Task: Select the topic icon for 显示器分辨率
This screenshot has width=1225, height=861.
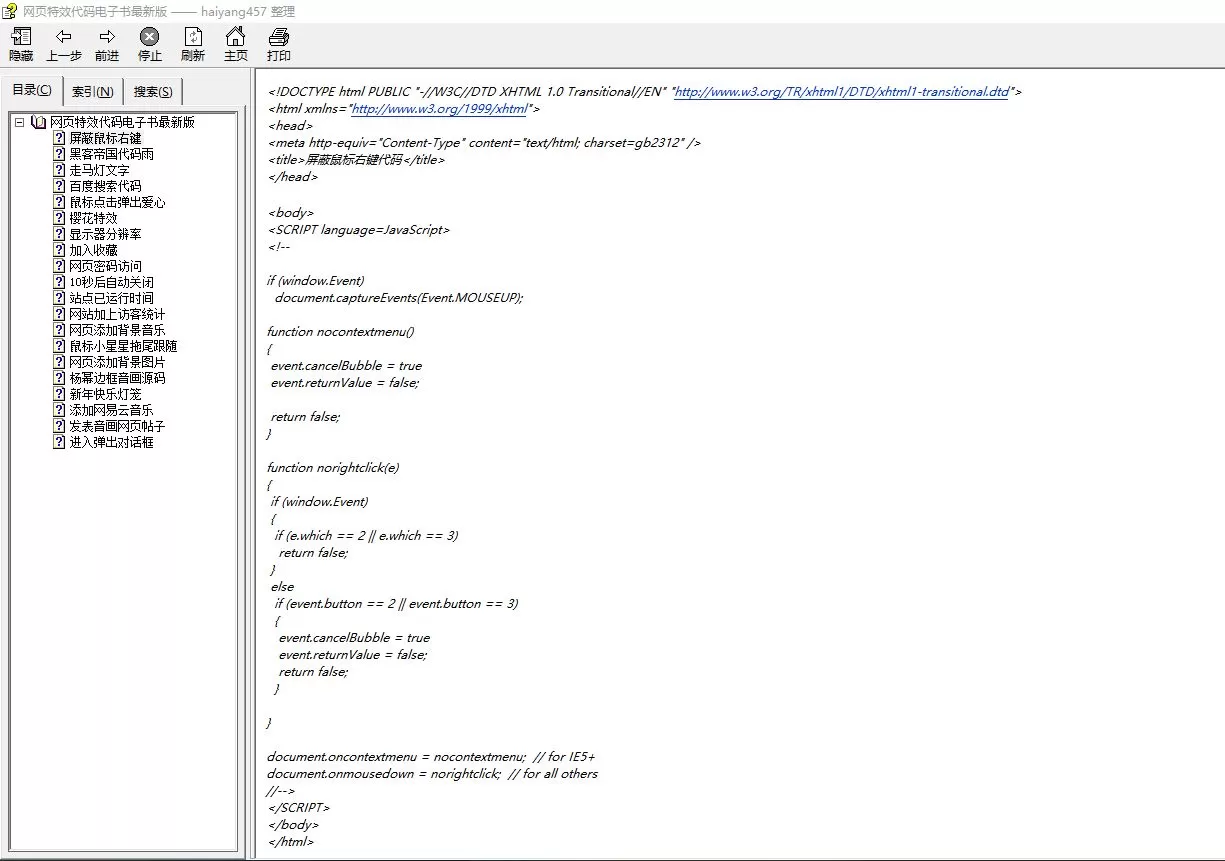Action: pos(59,234)
